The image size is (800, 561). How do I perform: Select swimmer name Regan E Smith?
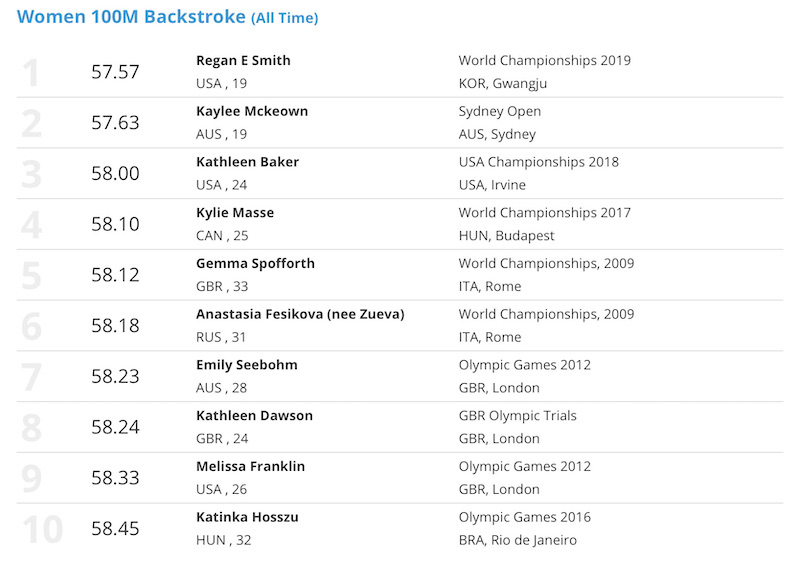[243, 60]
